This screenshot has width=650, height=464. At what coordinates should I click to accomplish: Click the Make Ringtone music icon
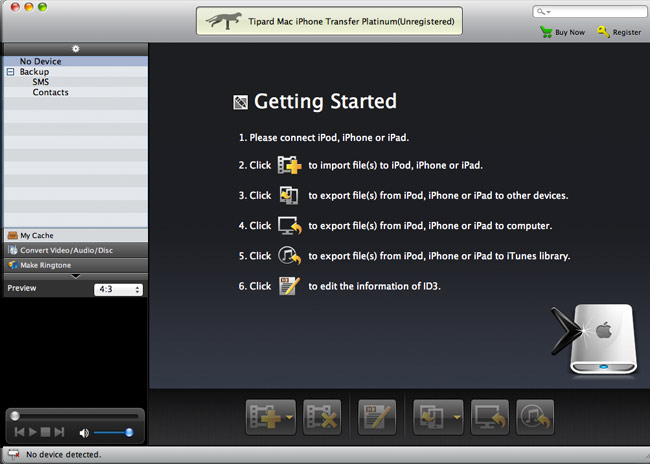coord(13,265)
